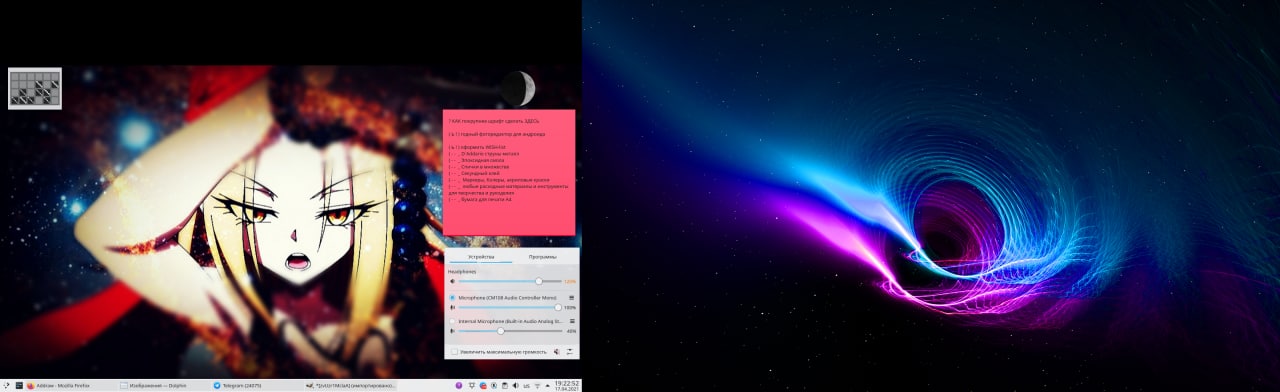
Task: Switch keyboard layout indicator US
Action: coord(527,386)
